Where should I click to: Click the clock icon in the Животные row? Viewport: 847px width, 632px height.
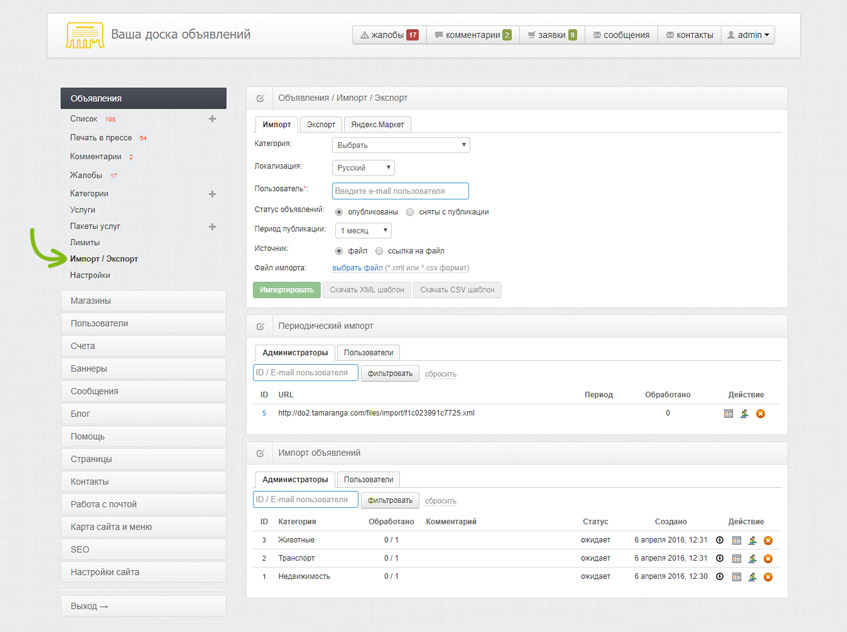click(x=720, y=540)
